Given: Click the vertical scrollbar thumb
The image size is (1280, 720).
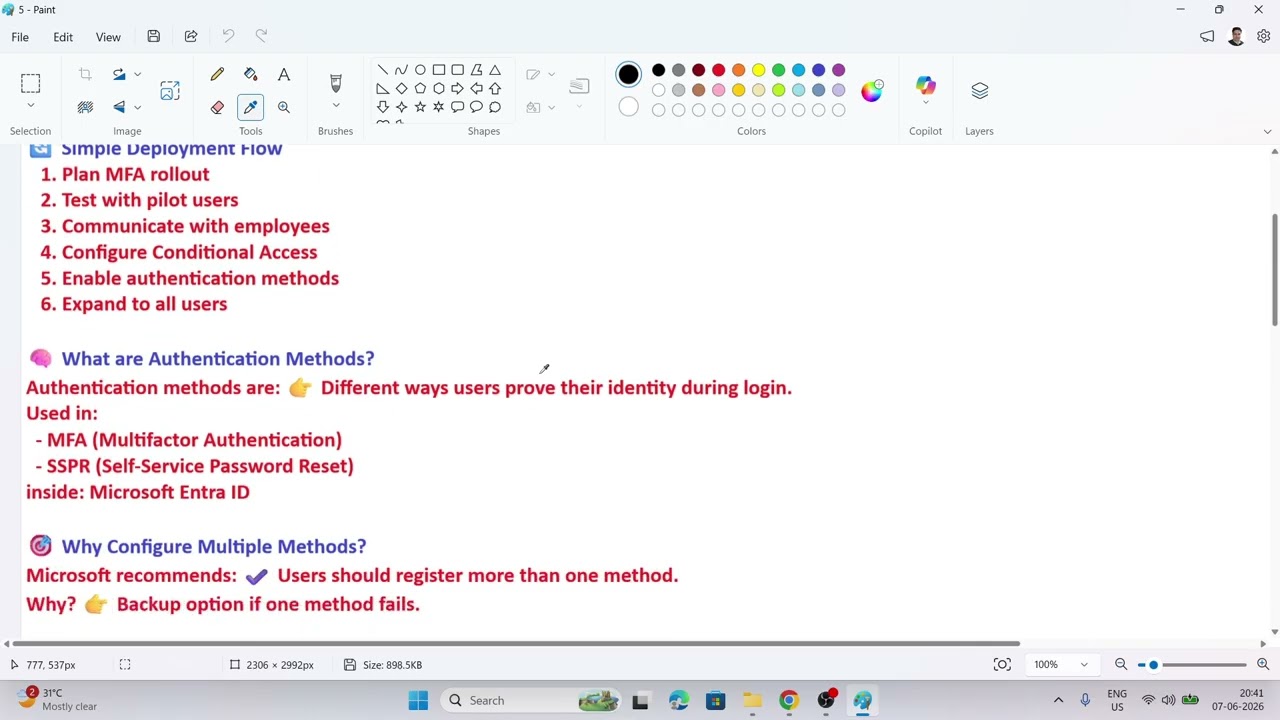Looking at the screenshot, I should [x=1274, y=269].
